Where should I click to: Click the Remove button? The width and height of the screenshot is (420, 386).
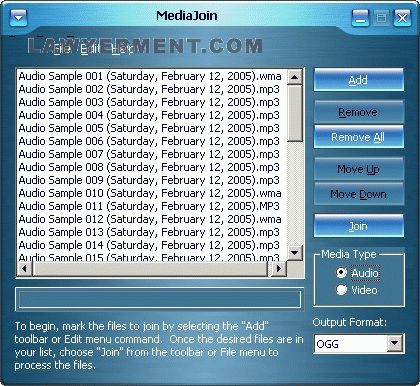358,112
